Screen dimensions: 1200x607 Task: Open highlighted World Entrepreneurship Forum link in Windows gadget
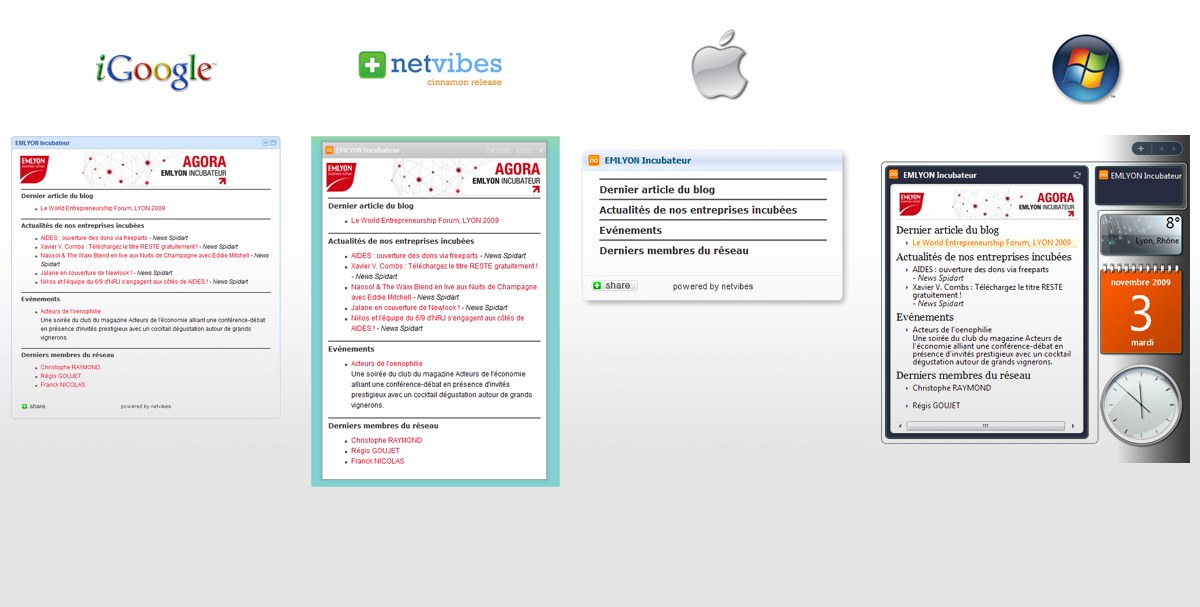point(991,243)
